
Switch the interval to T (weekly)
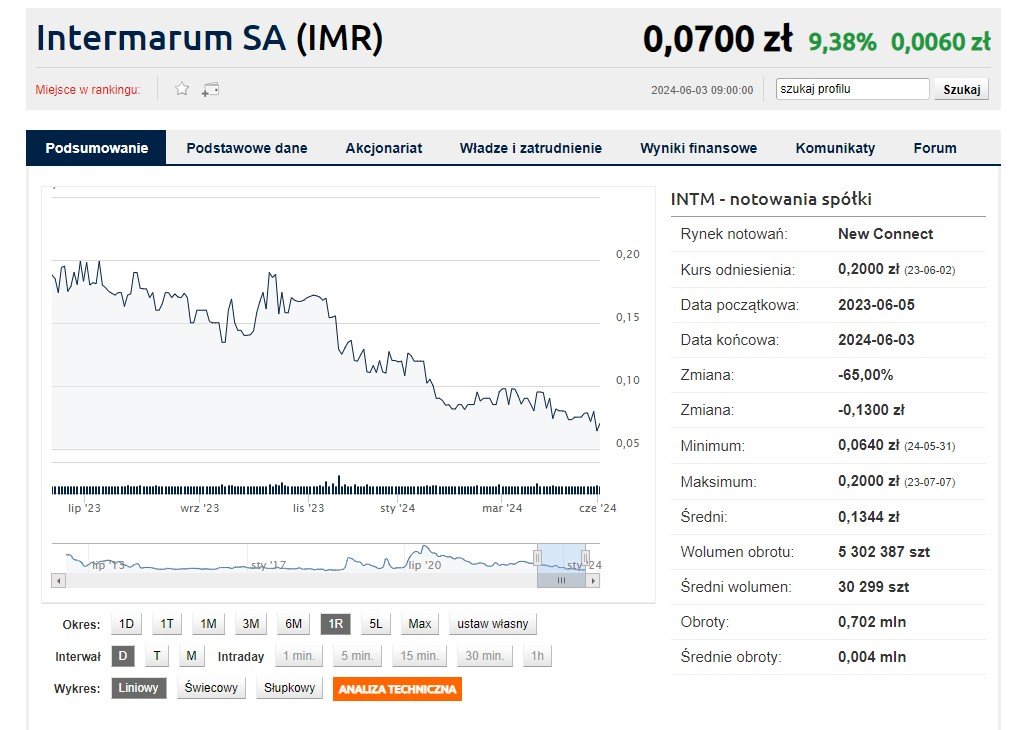pos(157,656)
